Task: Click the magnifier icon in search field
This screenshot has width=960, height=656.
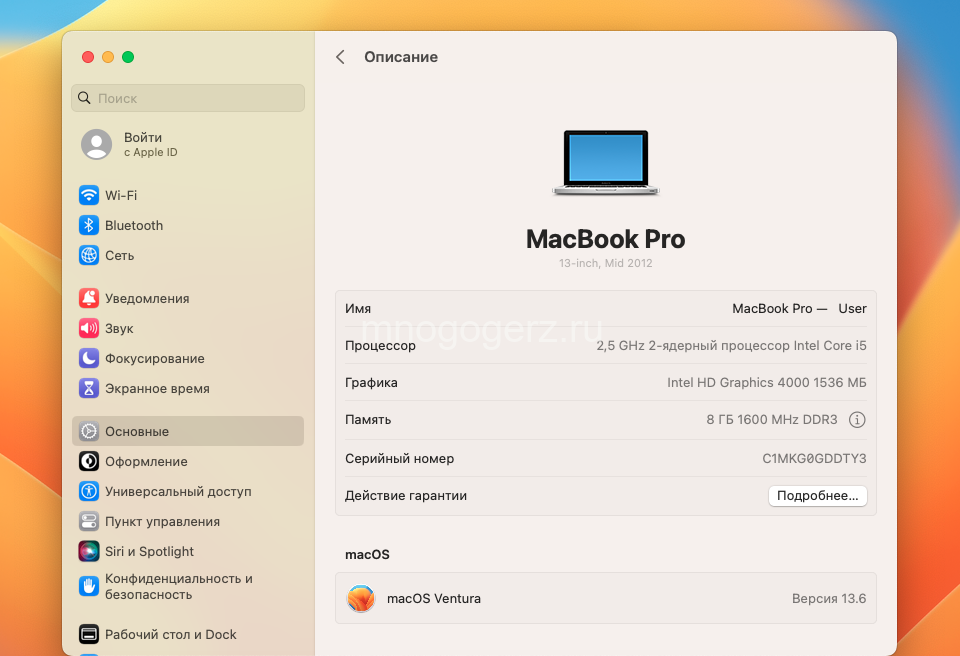Action: click(84, 98)
